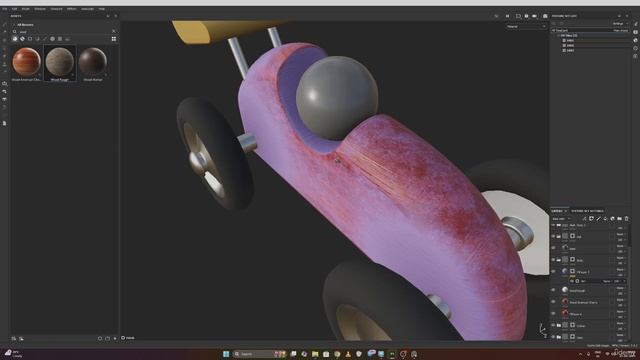The image size is (640, 360).
Task: Select the 1001 UV tile row
Action: (570, 40)
